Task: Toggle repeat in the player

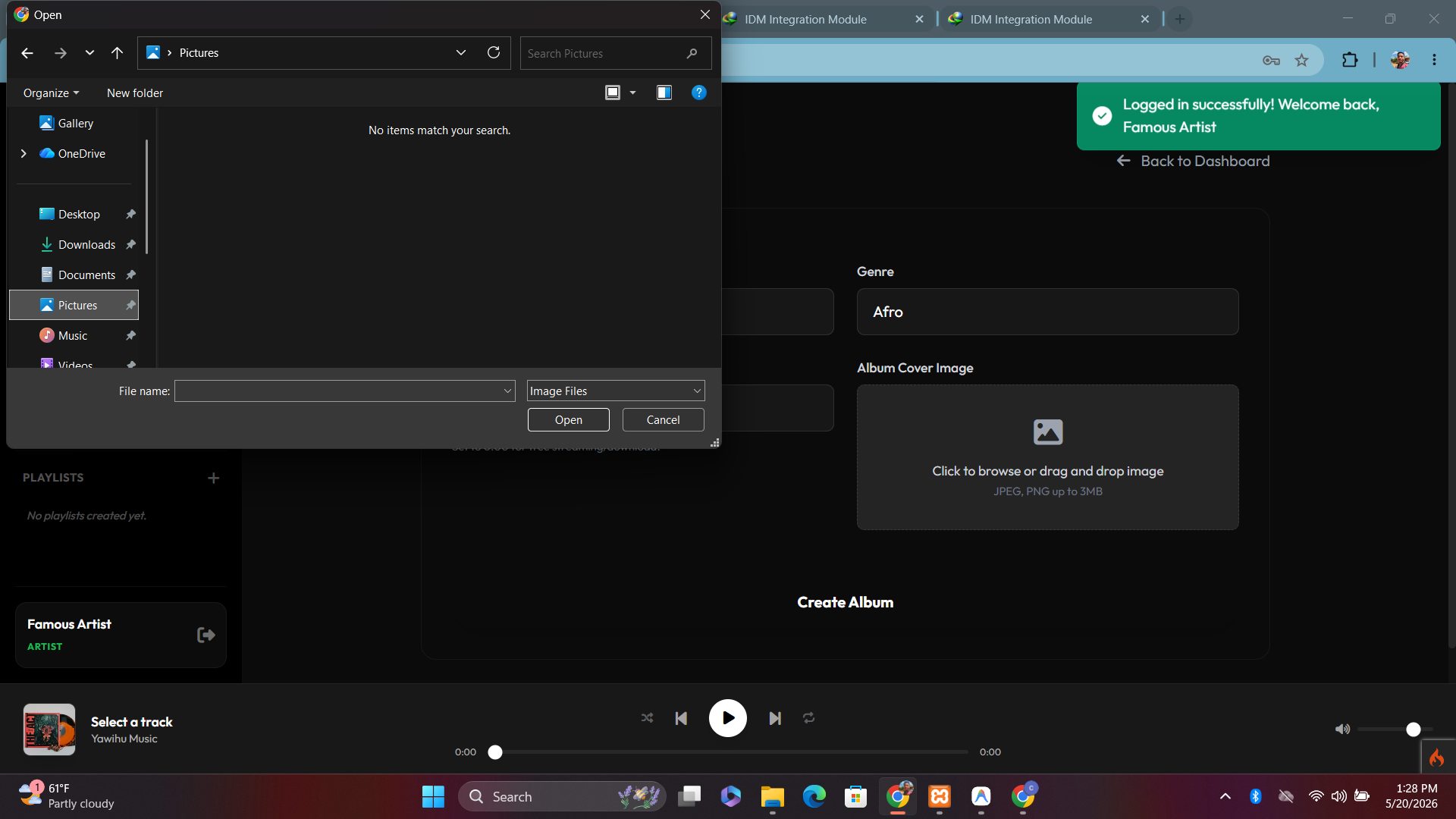Action: (809, 717)
